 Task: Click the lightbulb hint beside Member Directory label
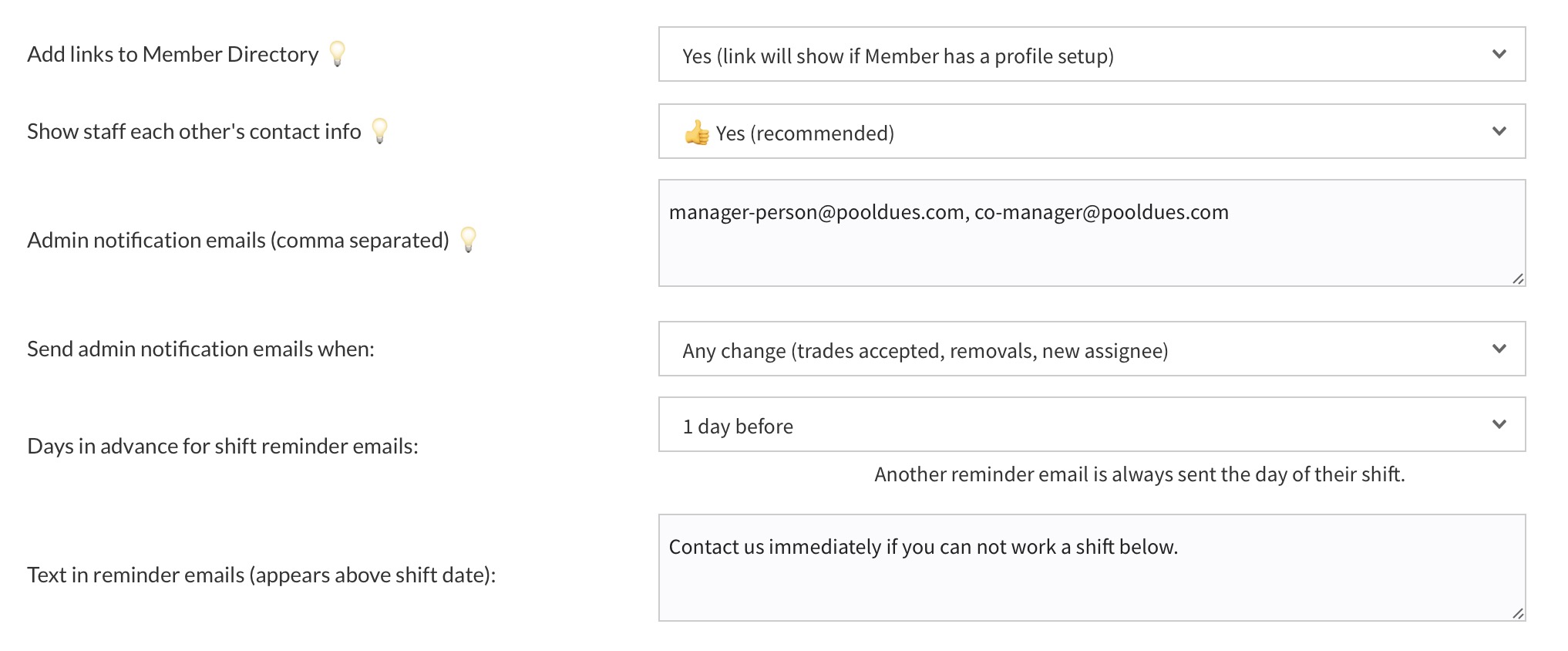[337, 53]
